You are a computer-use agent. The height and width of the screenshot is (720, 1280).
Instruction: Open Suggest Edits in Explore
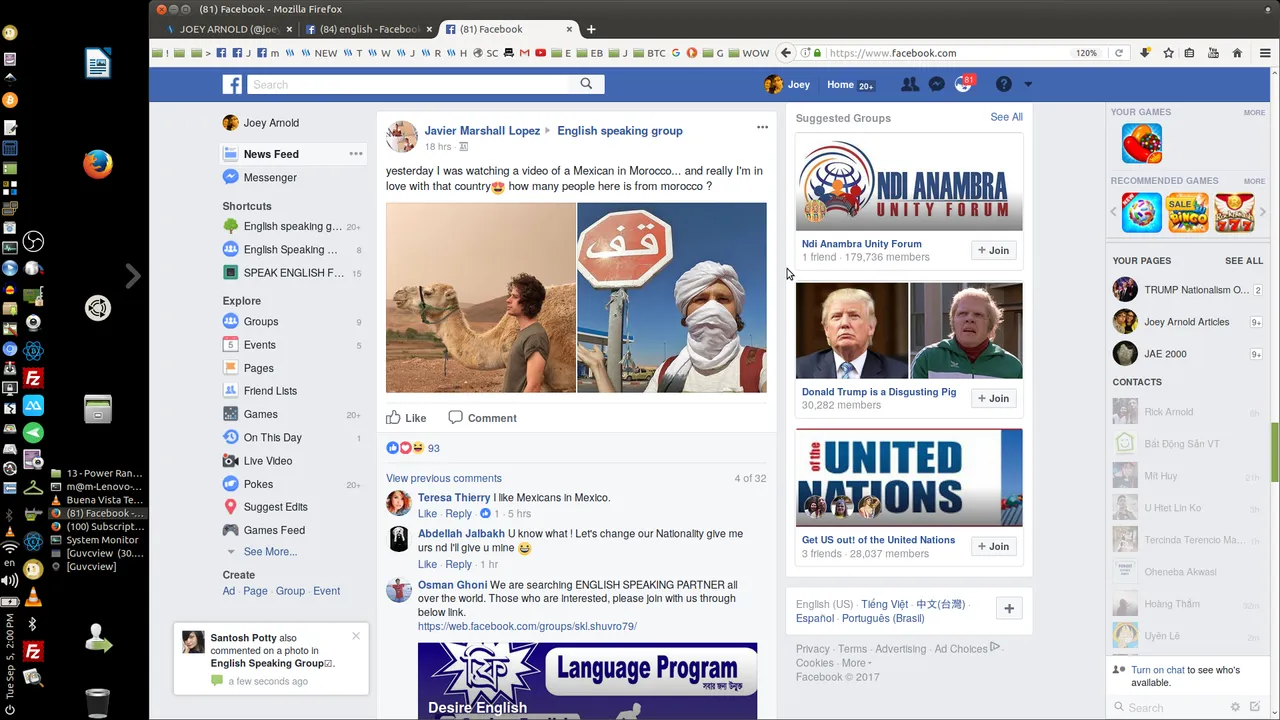275,507
